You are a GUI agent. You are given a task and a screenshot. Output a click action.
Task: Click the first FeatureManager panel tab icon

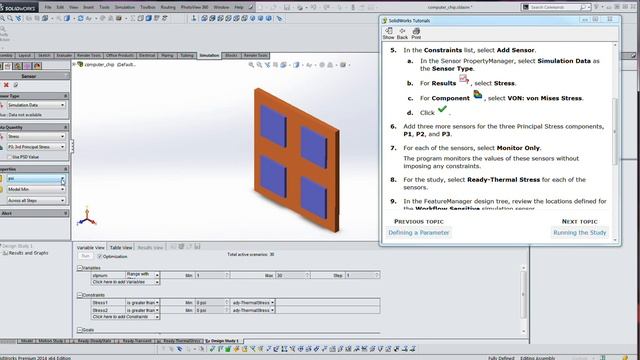pos(1,66)
